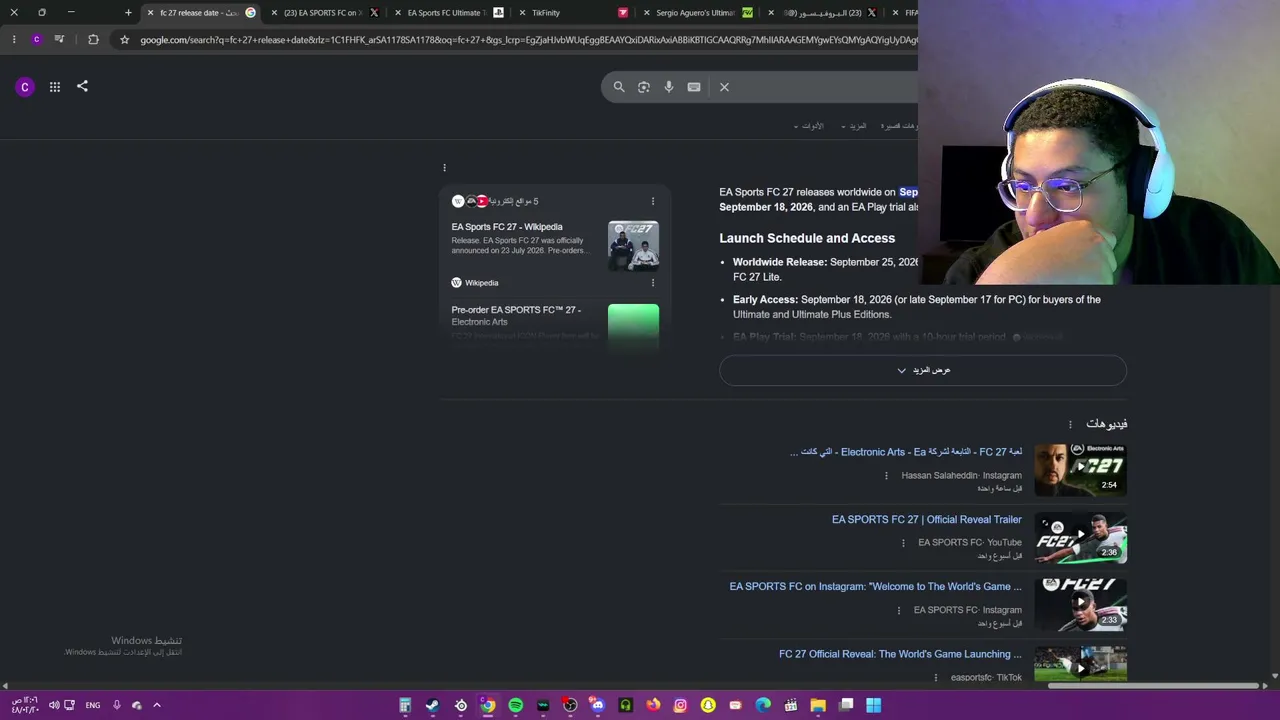Image resolution: width=1280 pixels, height=720 pixels.
Task: Open Firefox from the taskbar
Action: [653, 705]
